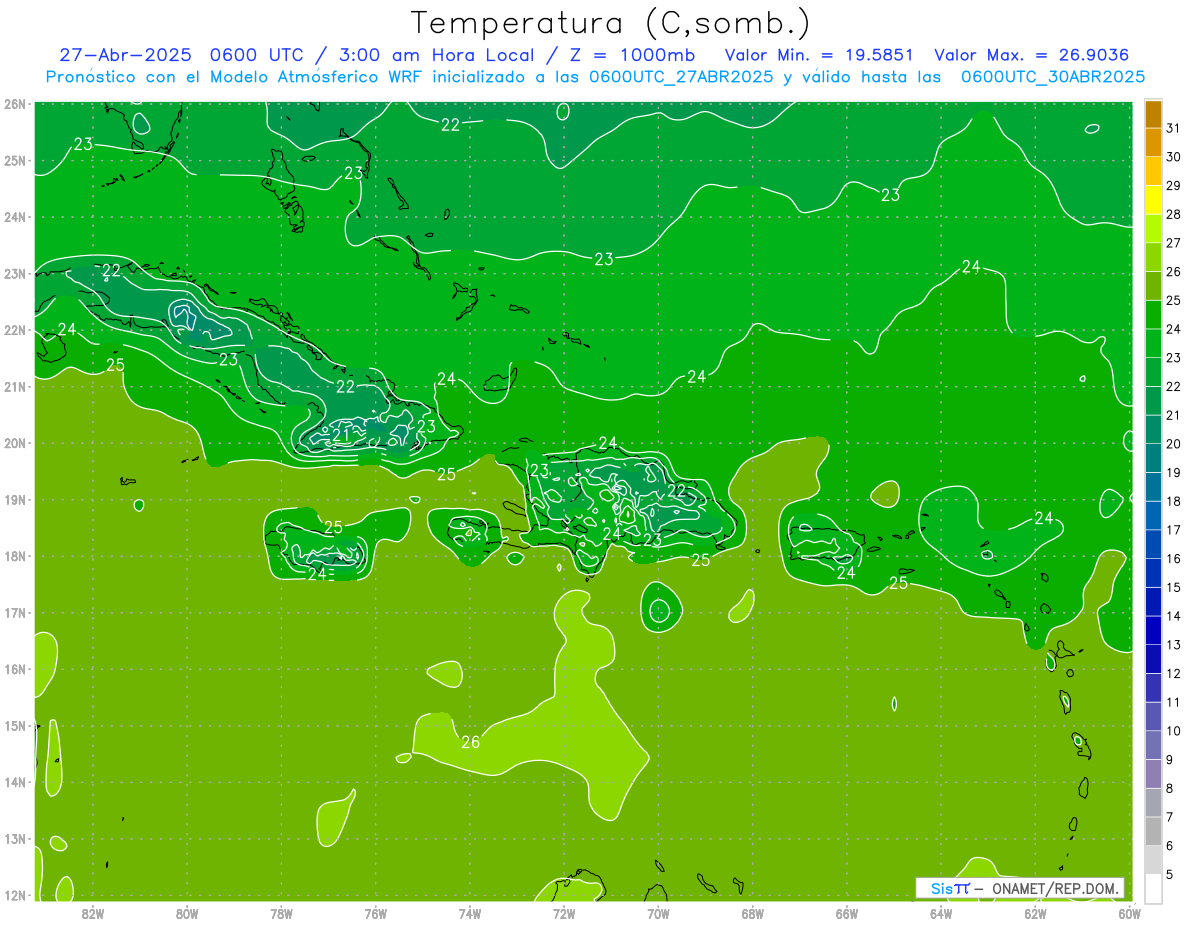Click the 19N latitude axis label
1200x927 pixels.
point(15,500)
